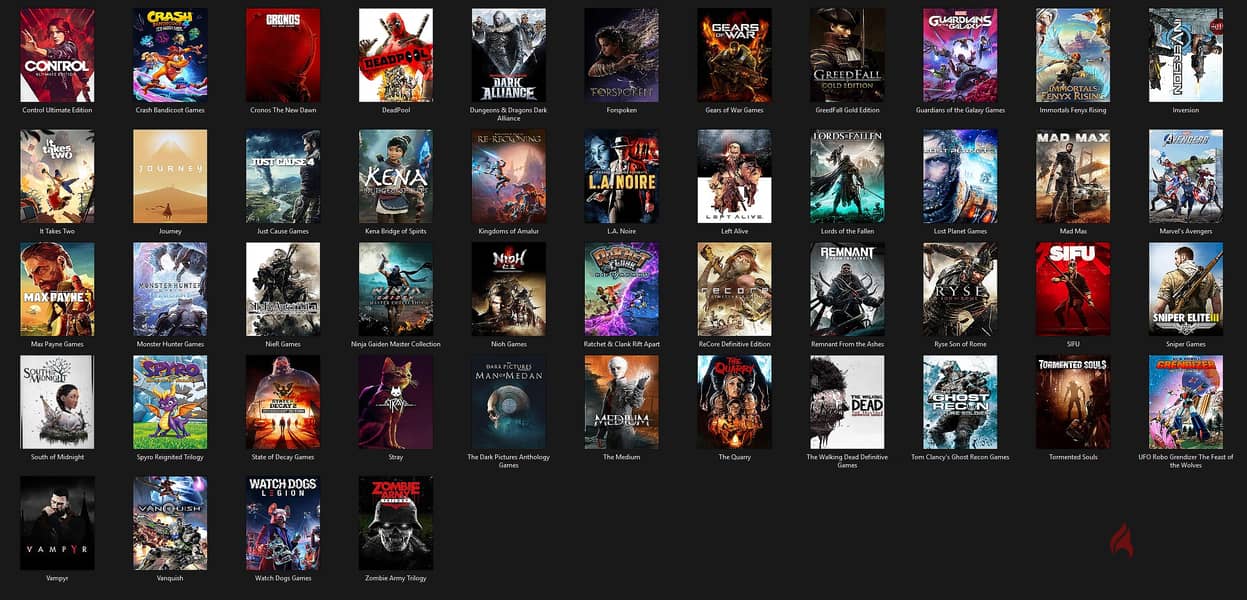Click the "Vampyr" name label
Viewport: 1247px width, 600px height.
coord(57,578)
